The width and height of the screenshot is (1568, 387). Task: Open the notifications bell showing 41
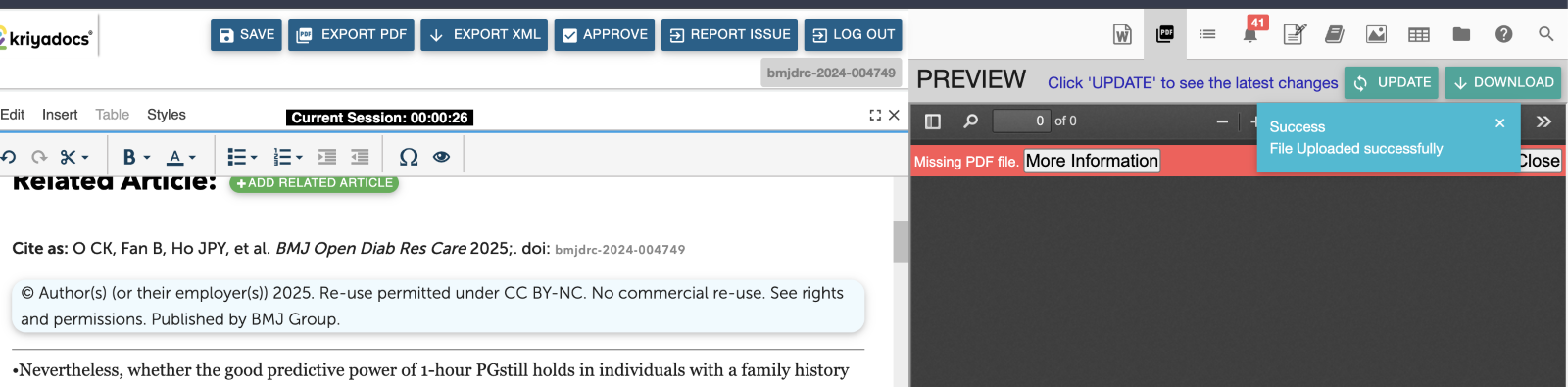[1251, 32]
